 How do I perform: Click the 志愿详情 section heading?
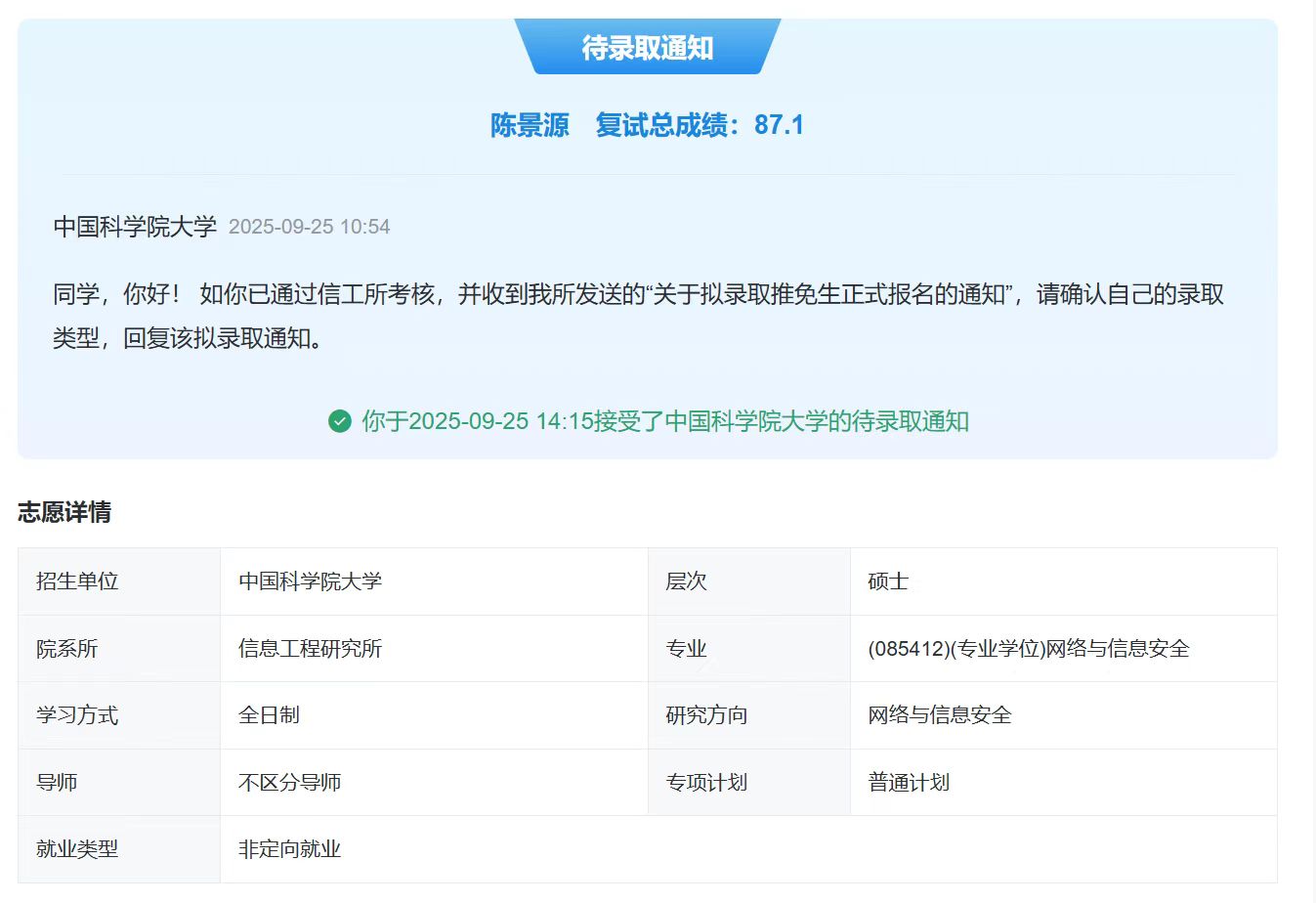(x=64, y=512)
